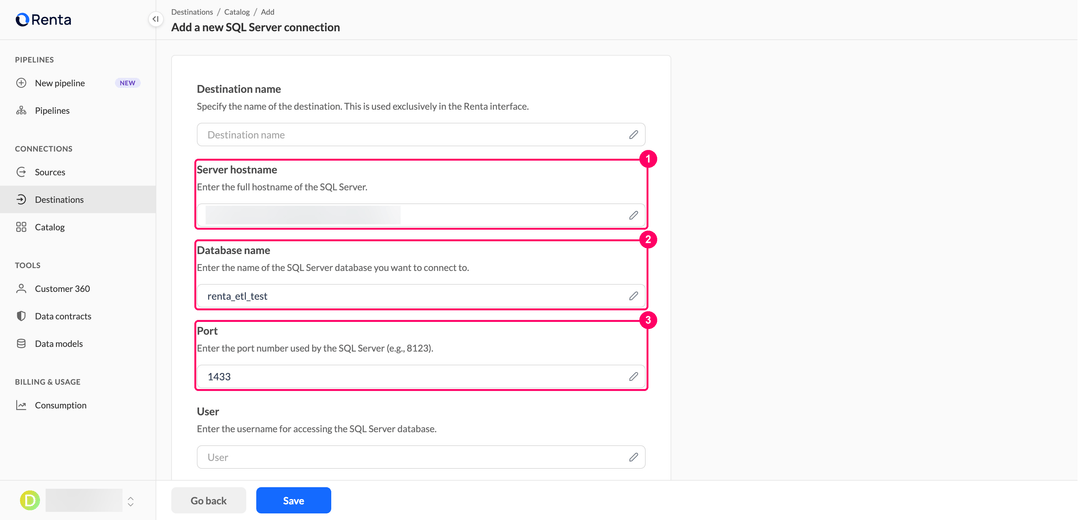Click the pencil icon in User field
1080x520 pixels.
pyautogui.click(x=634, y=457)
